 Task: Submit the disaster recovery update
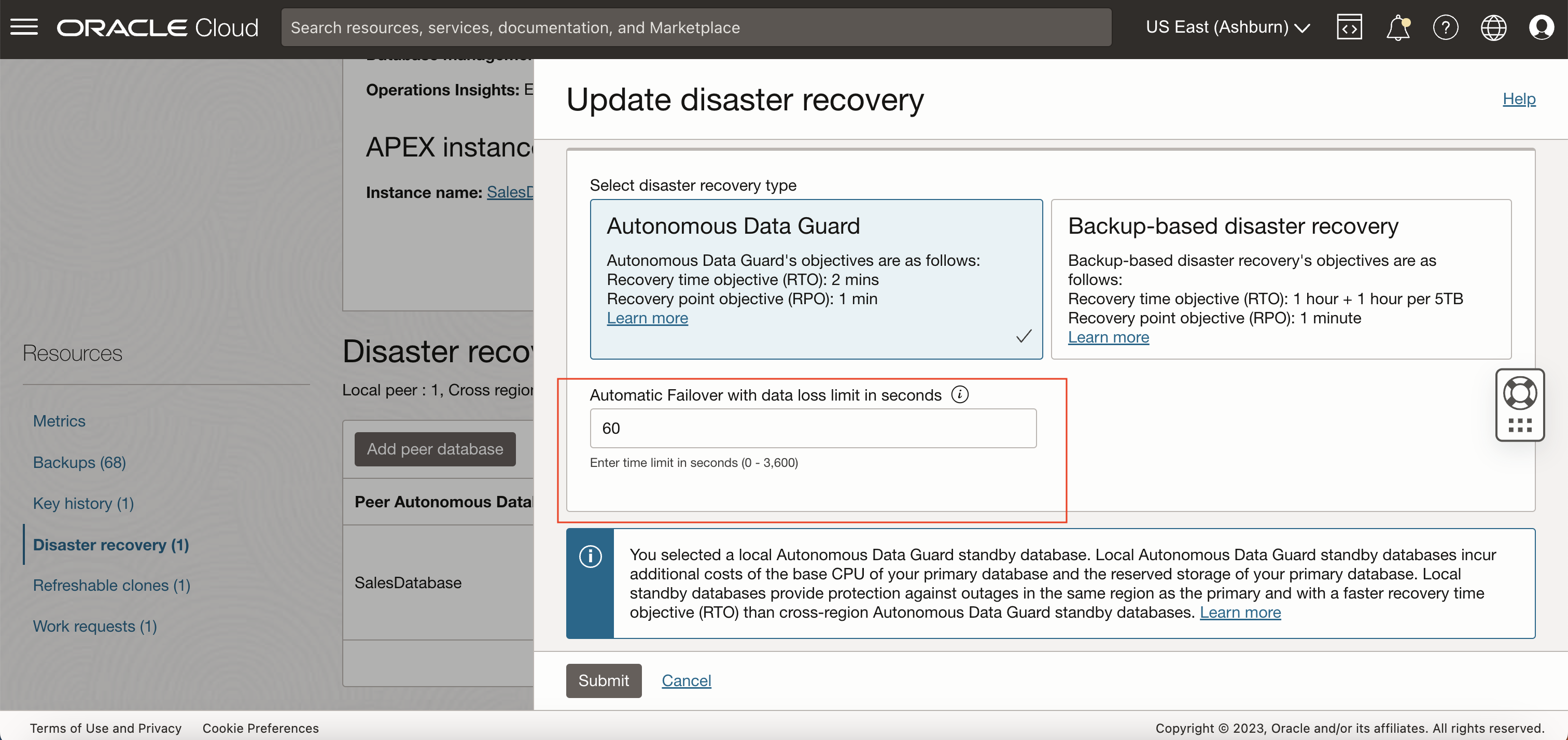point(603,680)
